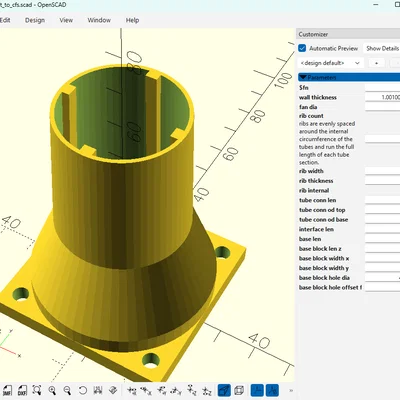This screenshot has height=400, width=400.
Task: Open the Window menu
Action: coord(99,20)
